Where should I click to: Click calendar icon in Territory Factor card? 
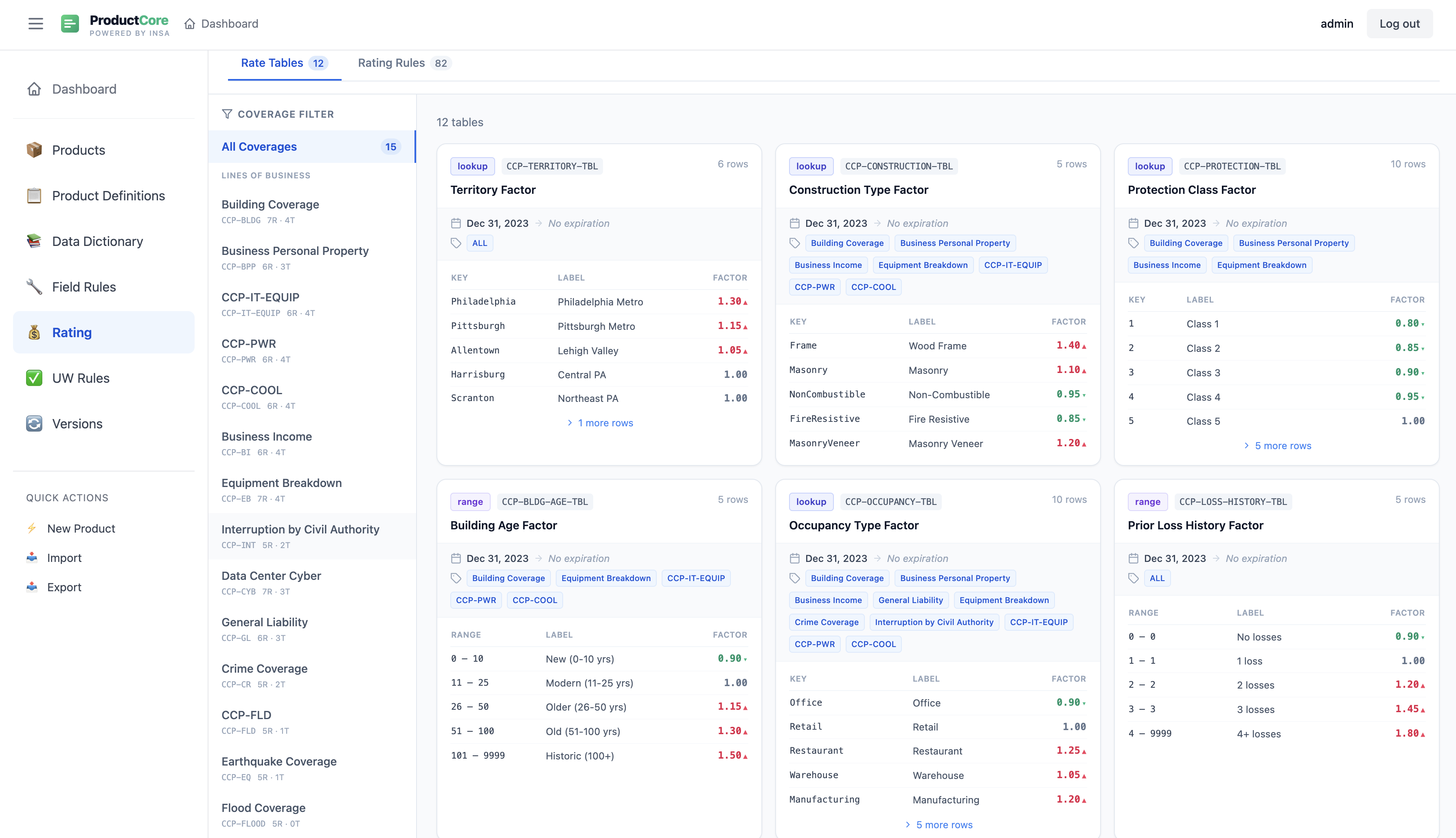point(456,223)
